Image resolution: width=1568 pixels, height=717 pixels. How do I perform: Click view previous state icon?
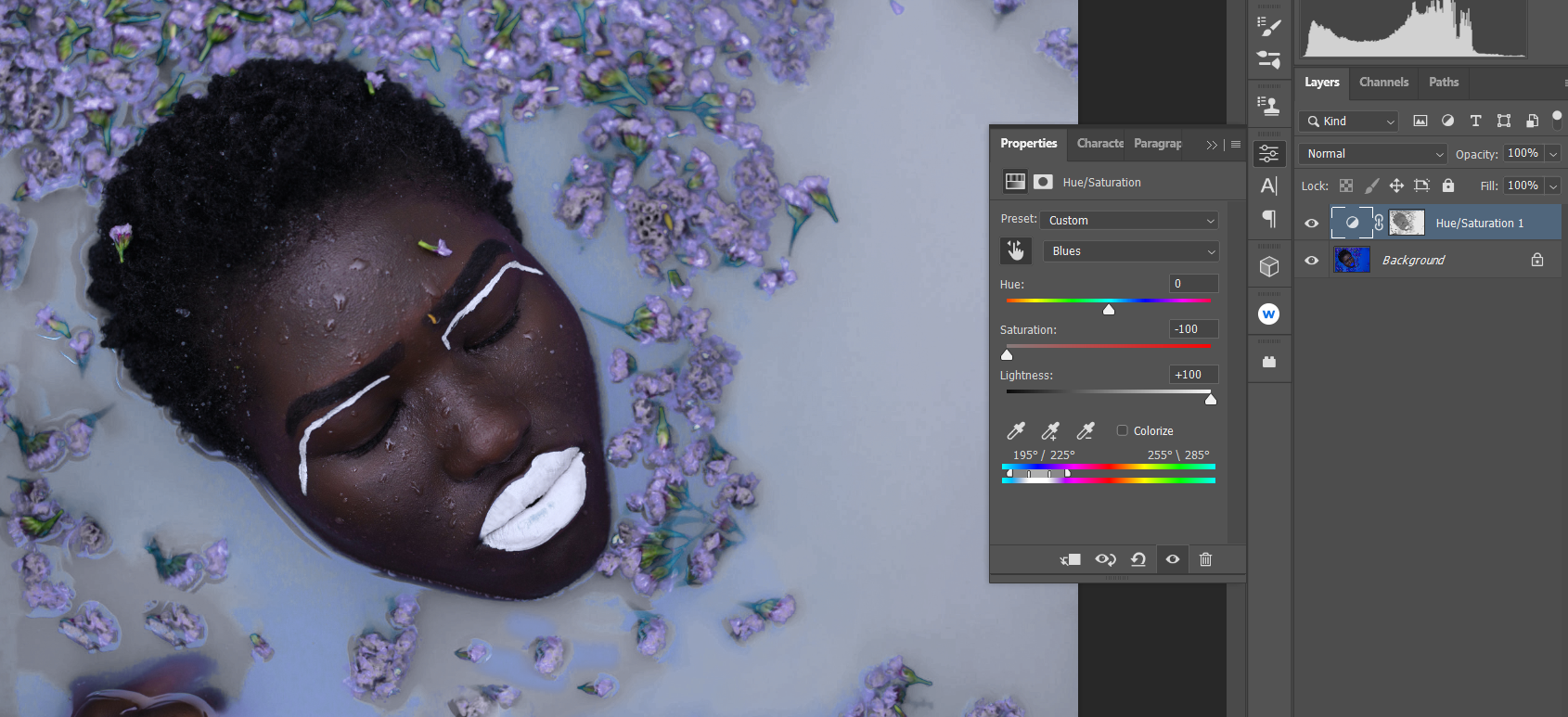(1105, 559)
